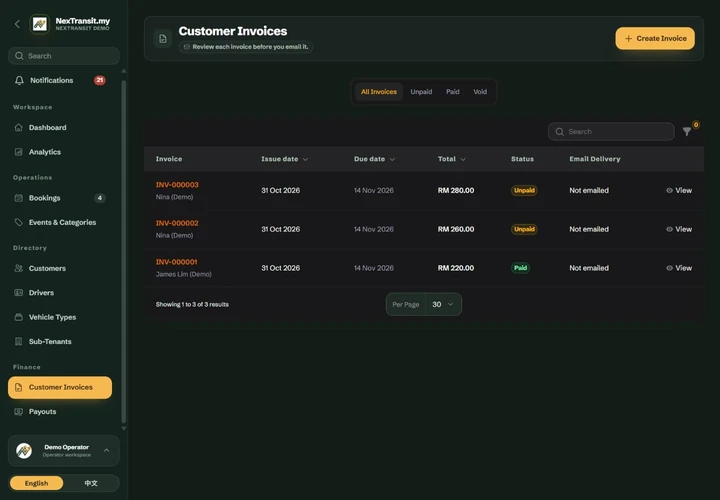
Task: Sort by Total column chevron
Action: [x=463, y=159]
